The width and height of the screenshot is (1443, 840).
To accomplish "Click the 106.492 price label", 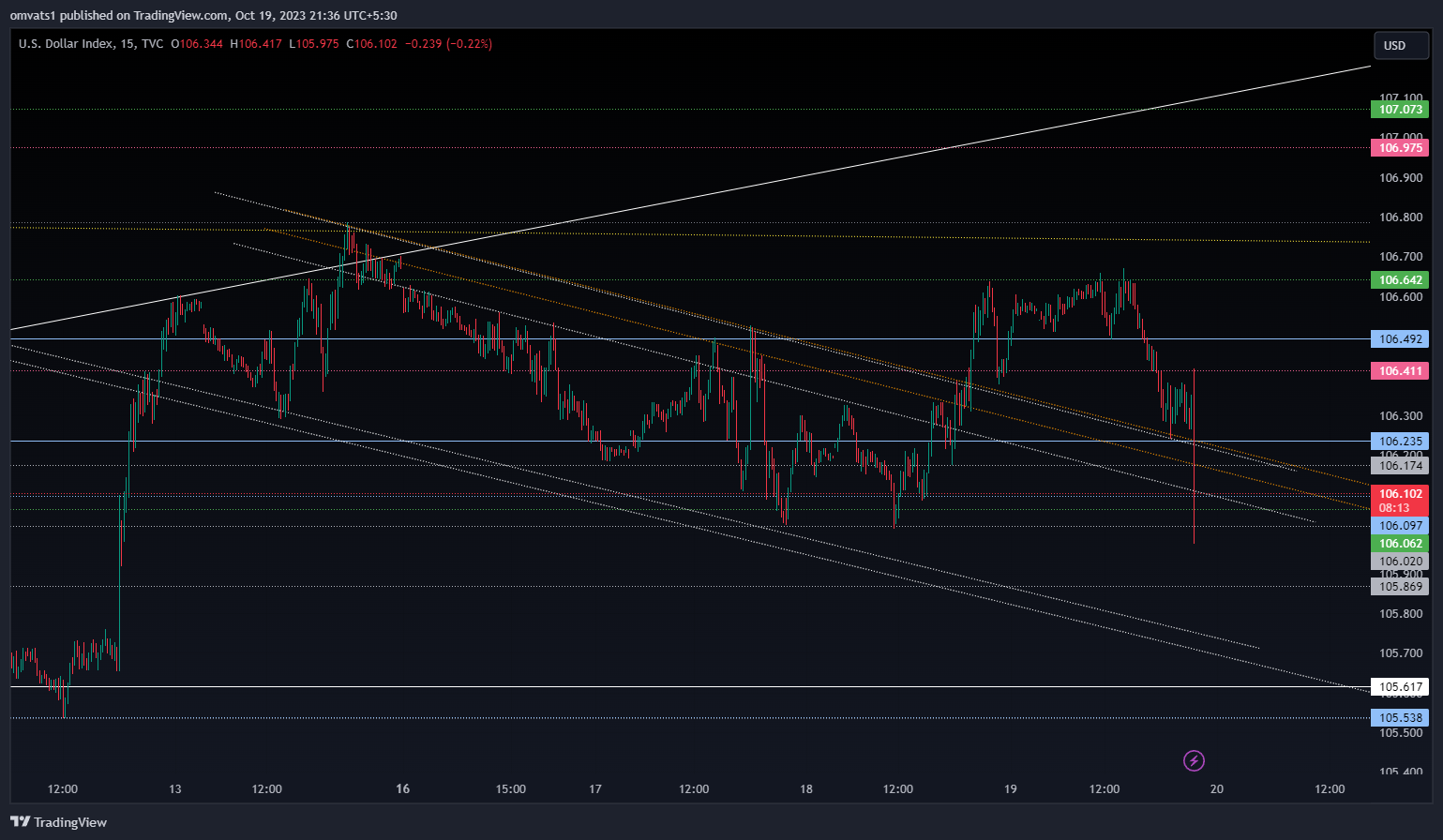I will point(1400,339).
